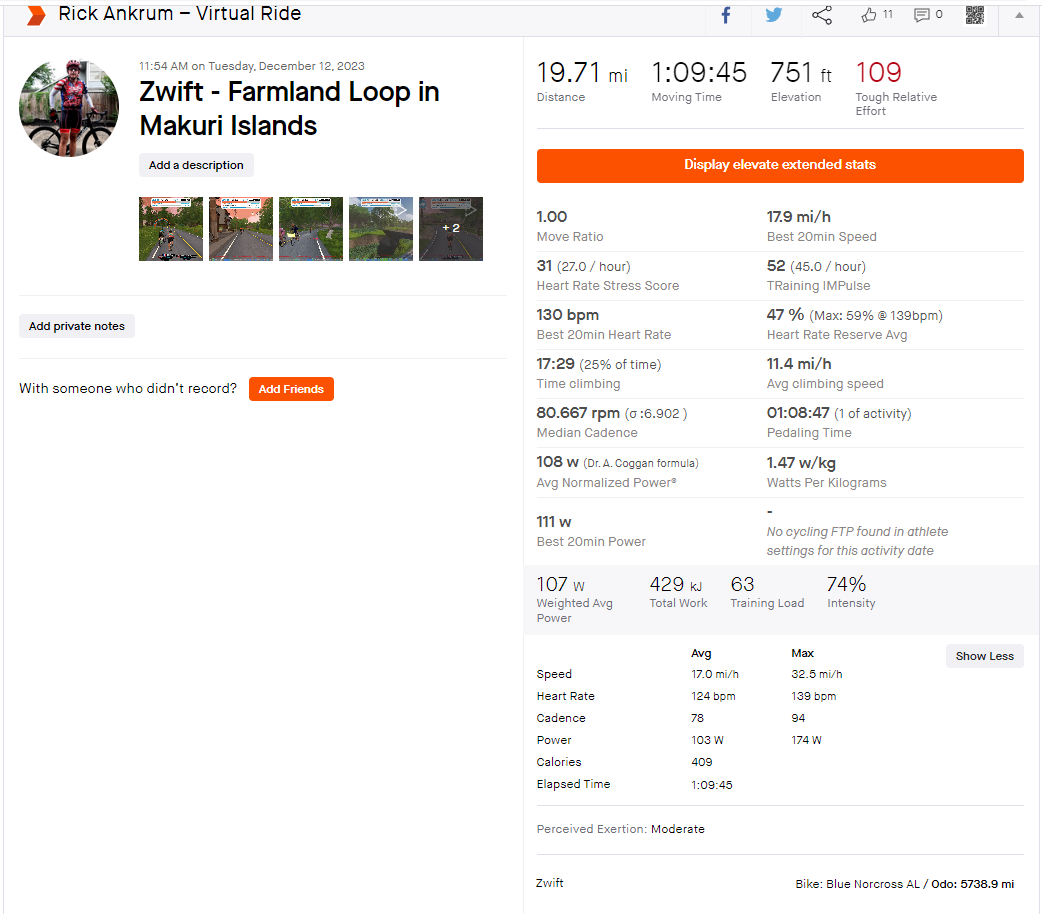Screen dimensions: 1042x914
Task: Open third ride screenshot thumbnail
Action: [311, 229]
